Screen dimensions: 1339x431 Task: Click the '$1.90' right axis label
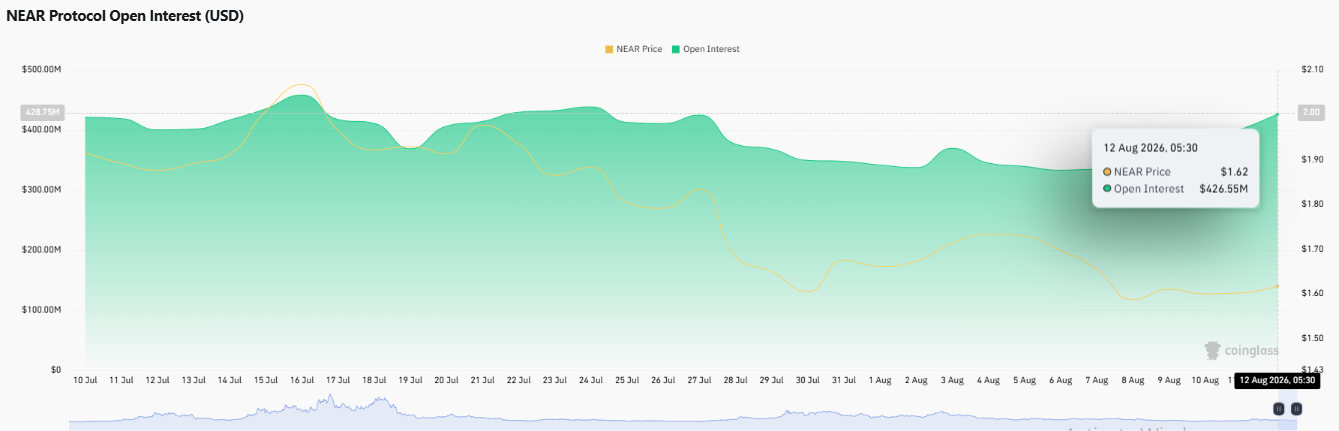pos(1311,159)
